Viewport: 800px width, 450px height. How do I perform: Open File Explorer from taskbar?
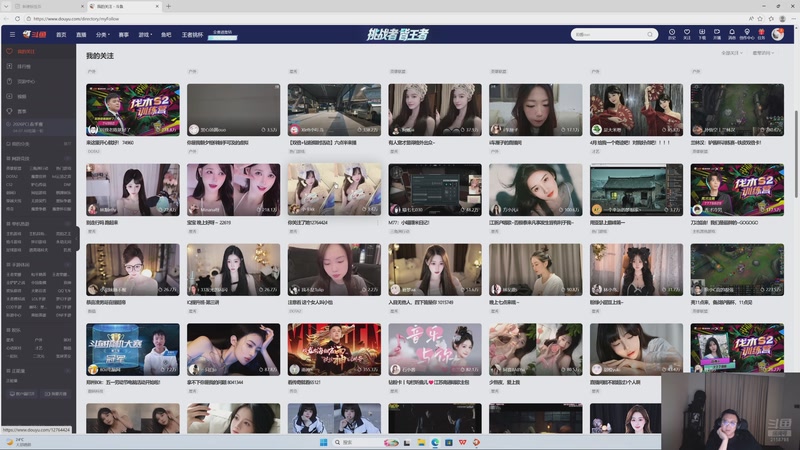coord(421,442)
